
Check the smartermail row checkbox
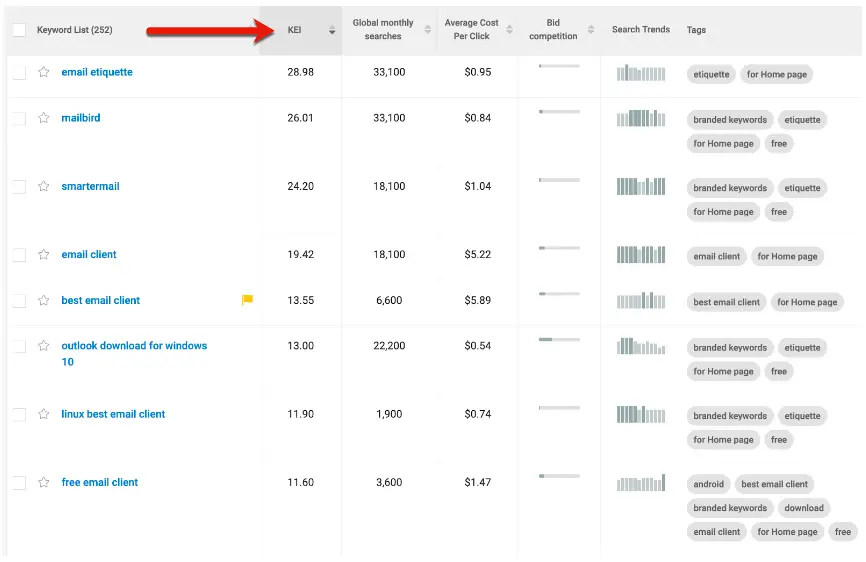[x=19, y=187]
